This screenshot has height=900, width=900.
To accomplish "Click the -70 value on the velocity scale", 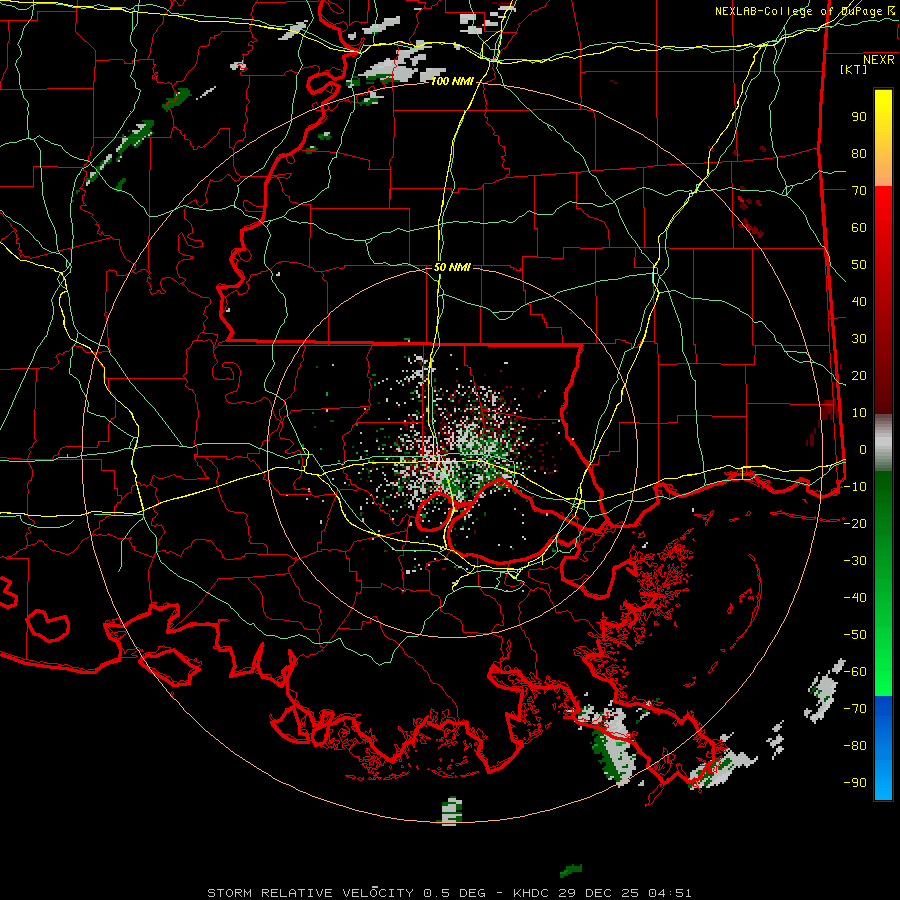I will pyautogui.click(x=855, y=709).
